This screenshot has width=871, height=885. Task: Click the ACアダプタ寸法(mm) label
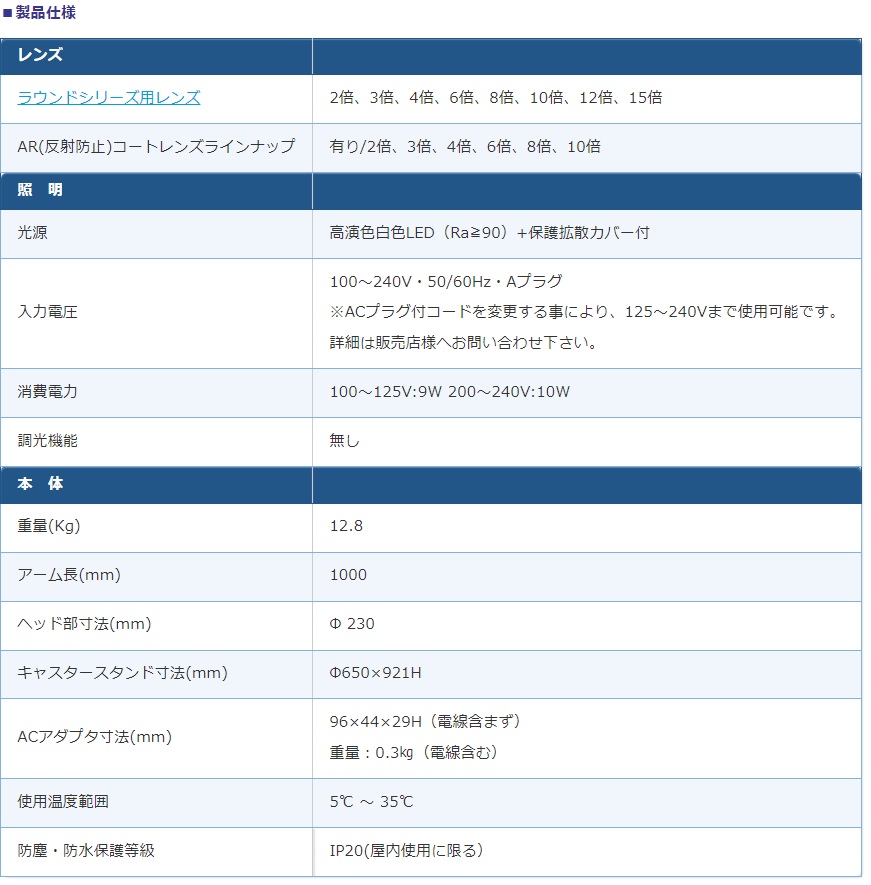coord(95,737)
